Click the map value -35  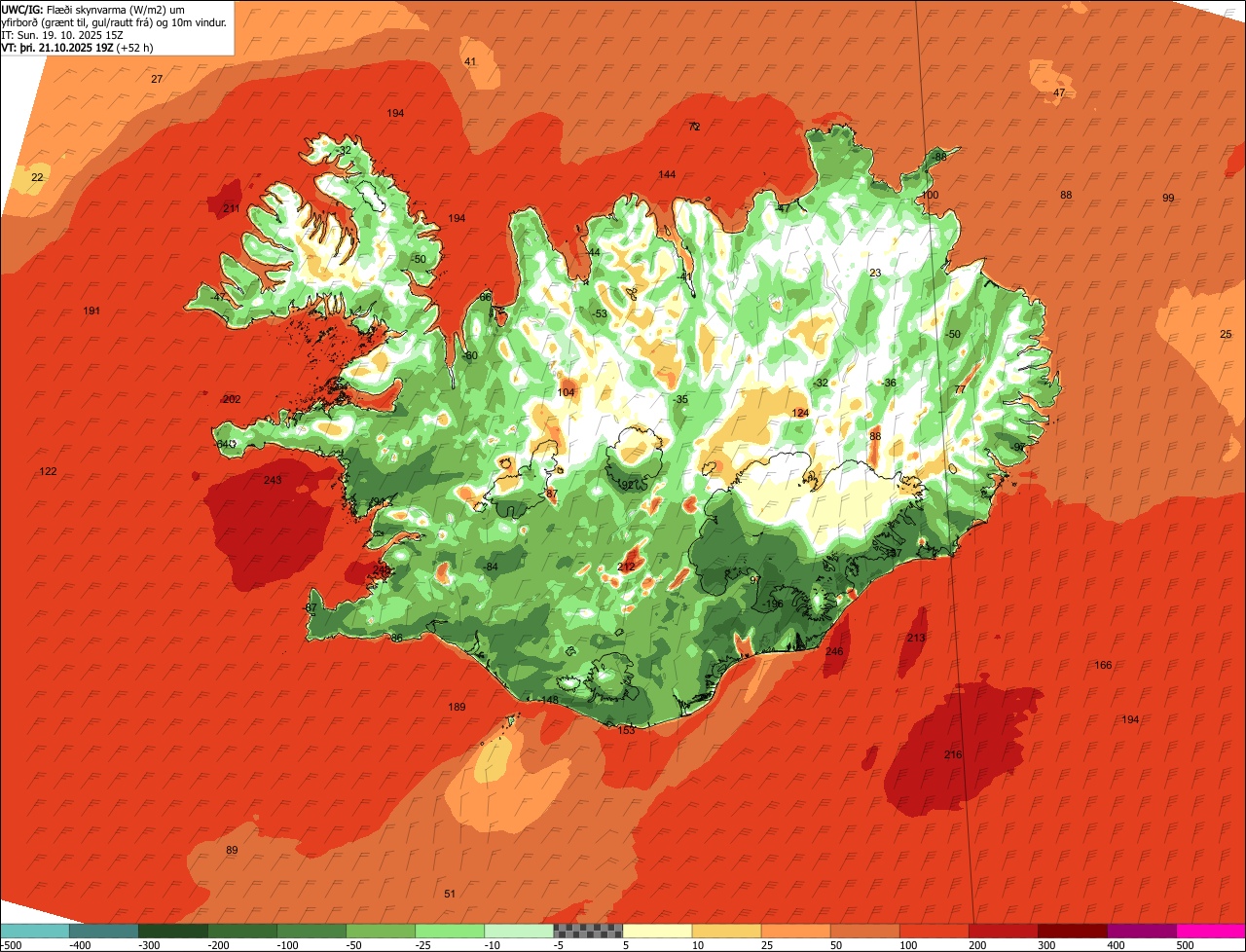point(680,399)
